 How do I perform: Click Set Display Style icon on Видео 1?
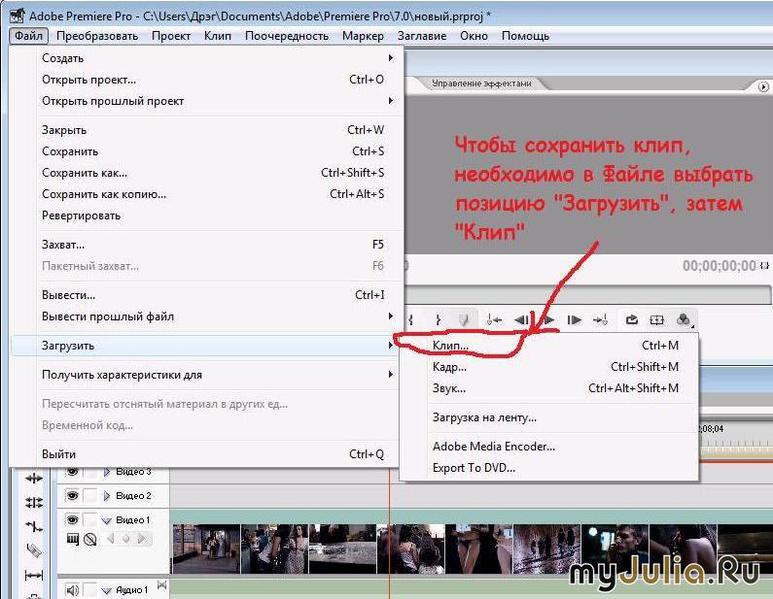point(72,539)
